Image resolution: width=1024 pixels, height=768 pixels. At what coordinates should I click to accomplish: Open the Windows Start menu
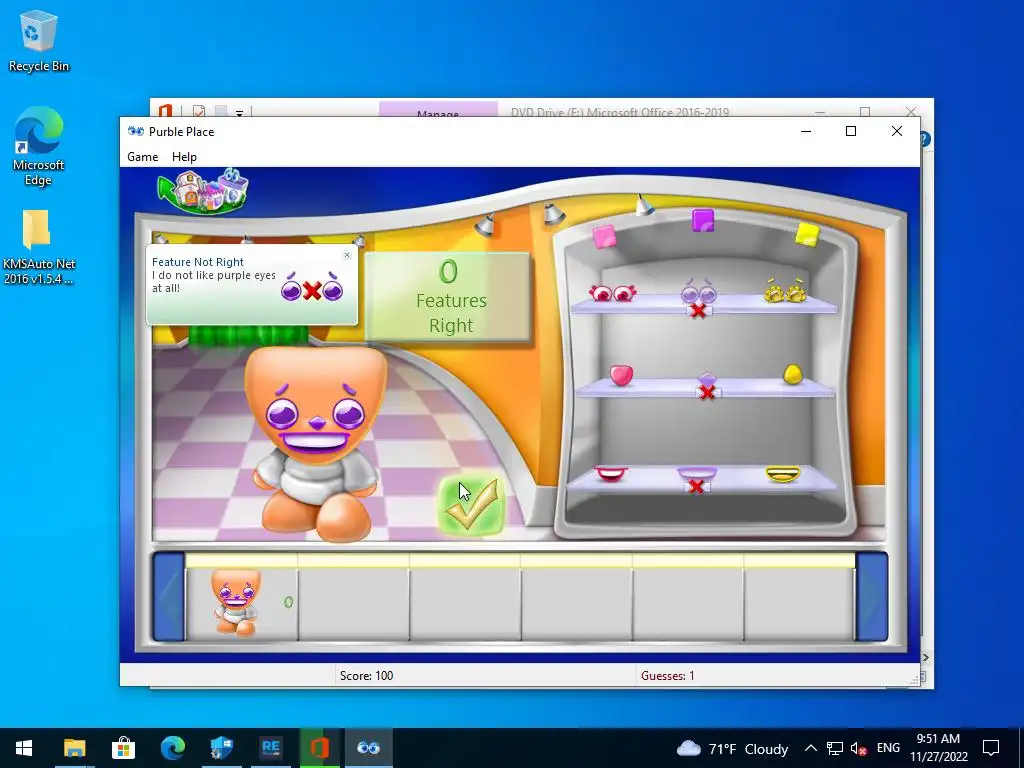(24, 748)
